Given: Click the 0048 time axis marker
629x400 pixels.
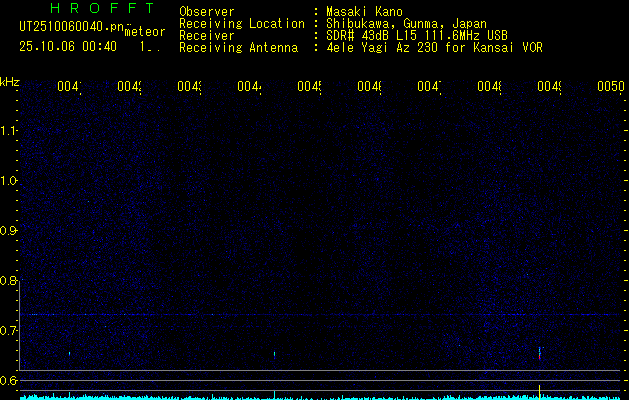Looking at the screenshot, I should [489, 87].
